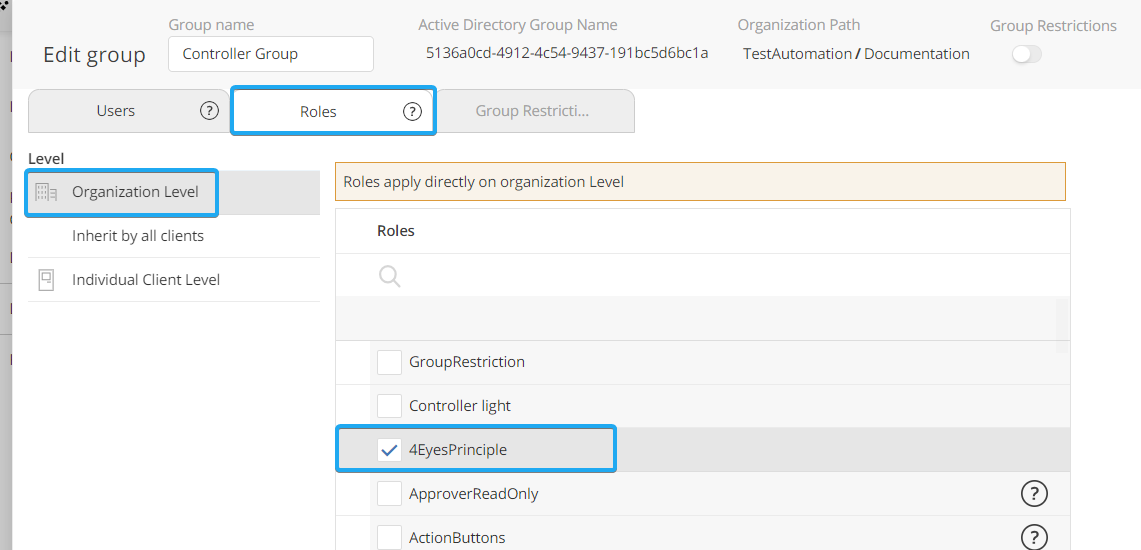
Task: Tick the ApproverReadOnly checkbox
Action: (389, 494)
